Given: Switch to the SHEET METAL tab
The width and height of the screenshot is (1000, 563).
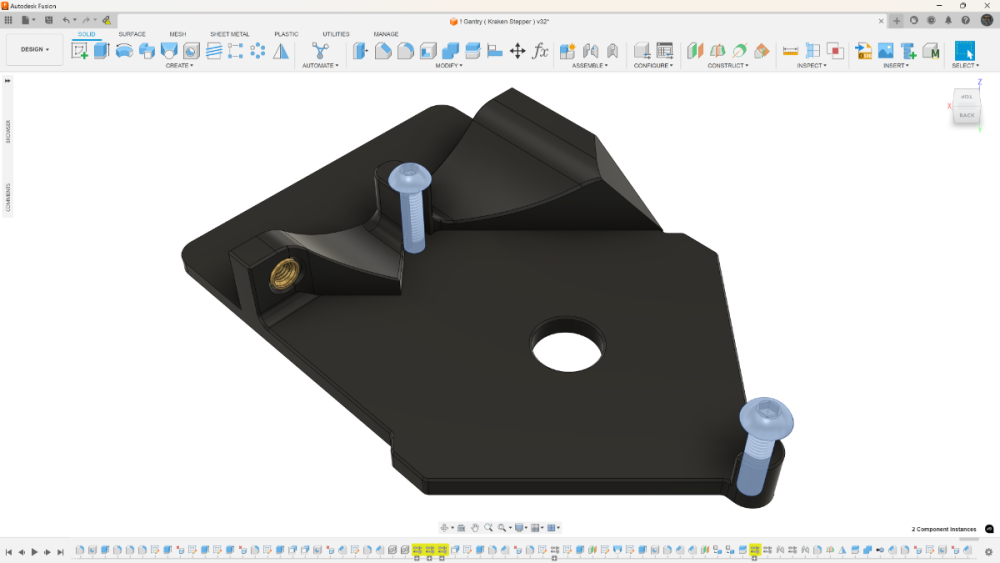Looking at the screenshot, I should coord(230,34).
